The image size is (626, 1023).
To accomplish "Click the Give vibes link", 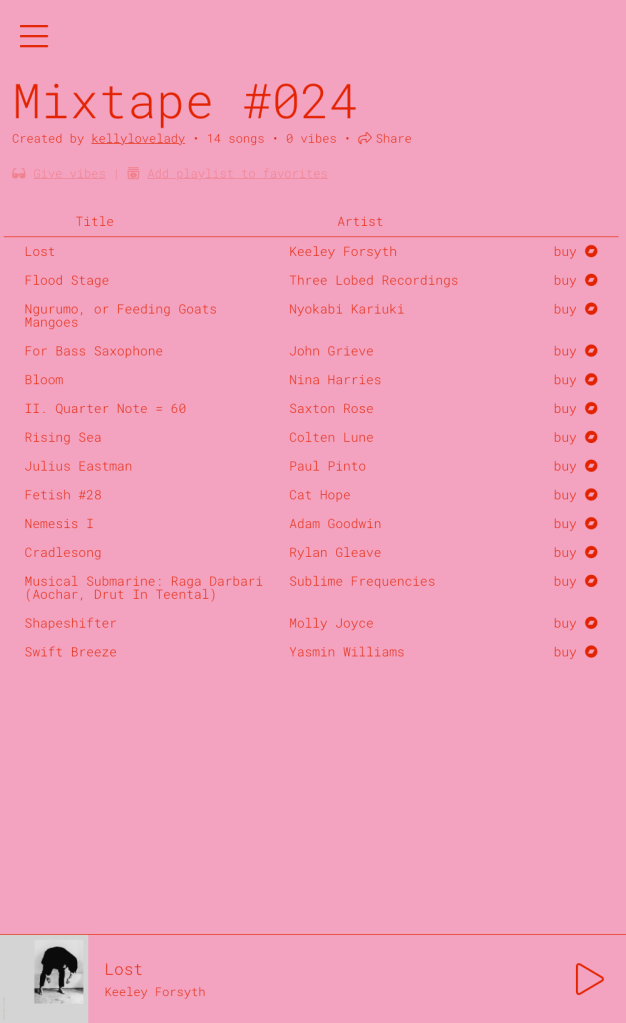I will click(x=69, y=174).
